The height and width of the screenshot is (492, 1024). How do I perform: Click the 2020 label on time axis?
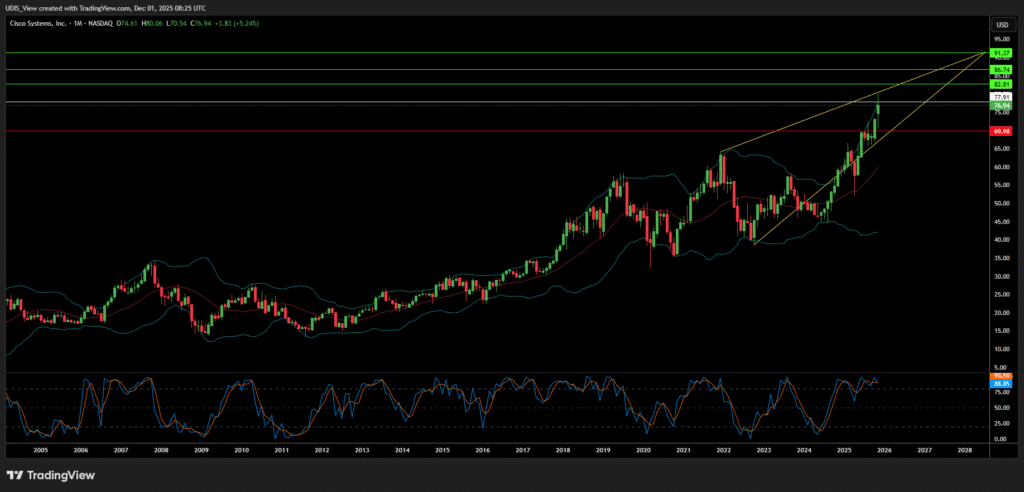[x=643, y=451]
